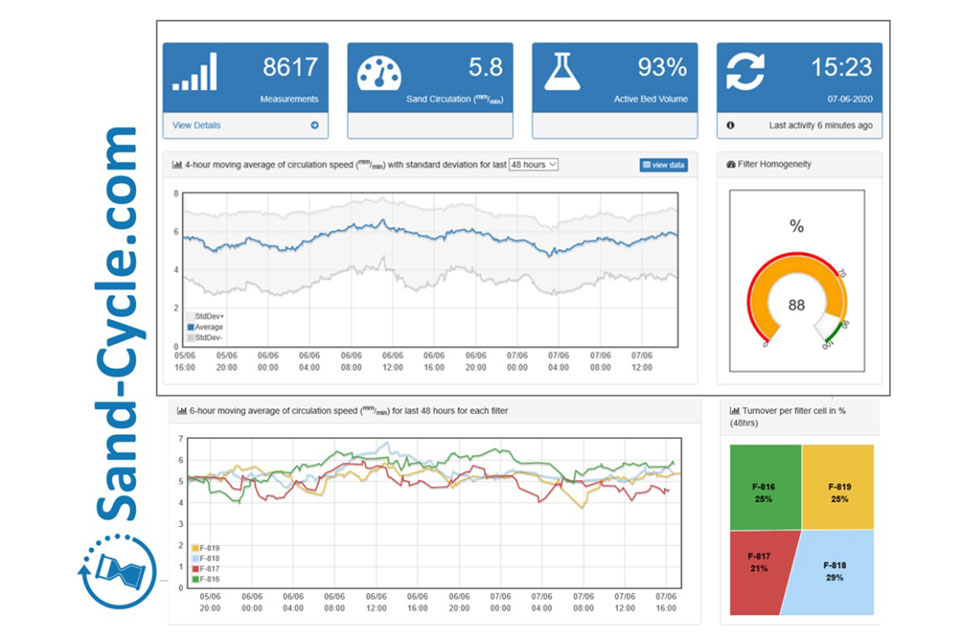The image size is (960, 640).
Task: Click the Filter Homogeneity panel header icon
Action: click(x=731, y=164)
